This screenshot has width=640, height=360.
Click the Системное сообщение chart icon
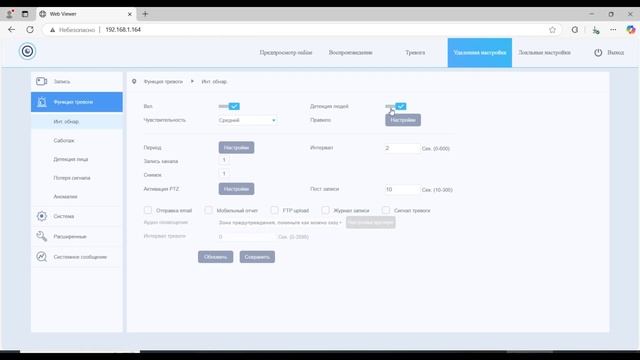point(42,256)
